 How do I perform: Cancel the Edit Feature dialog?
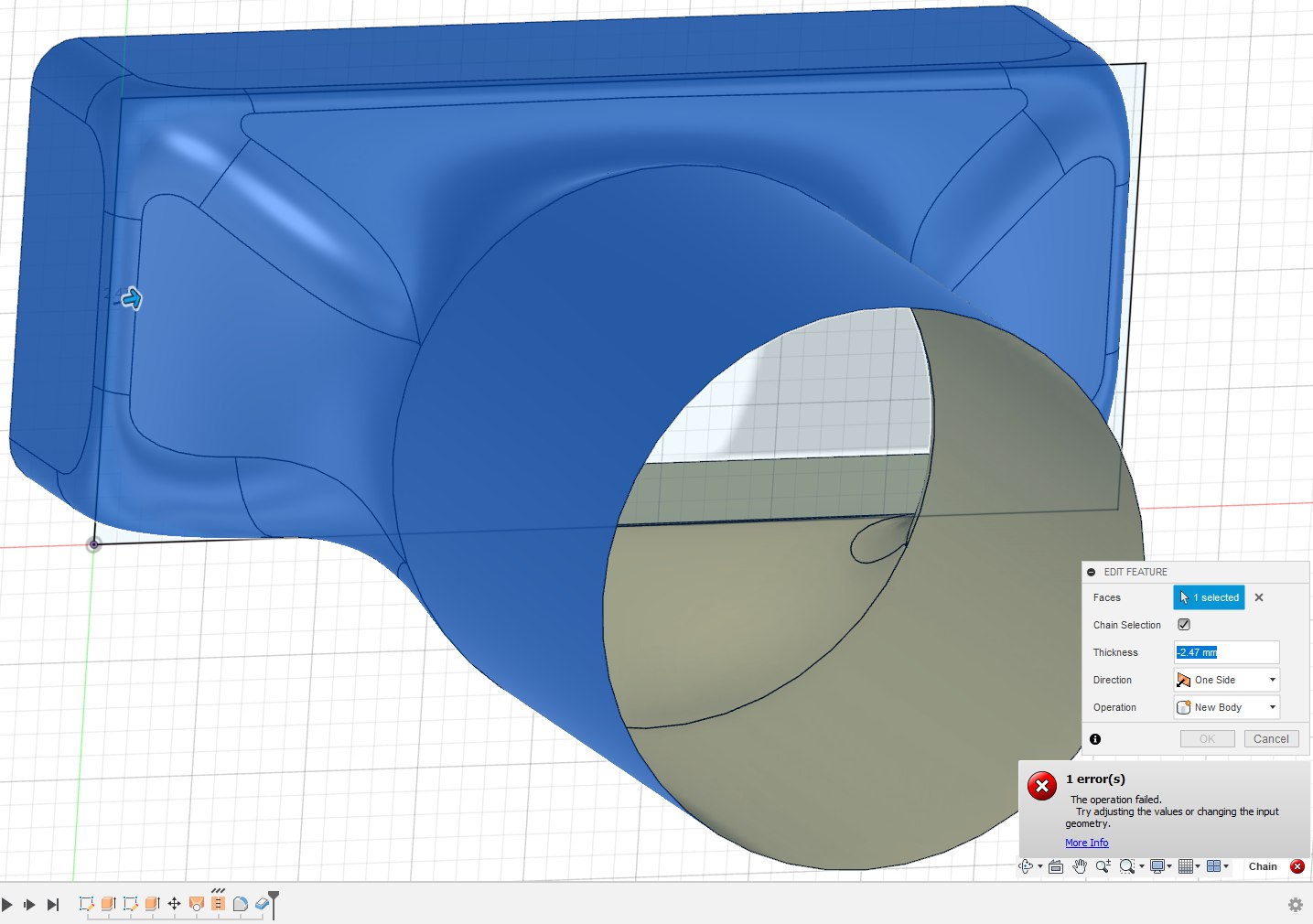tap(1271, 739)
